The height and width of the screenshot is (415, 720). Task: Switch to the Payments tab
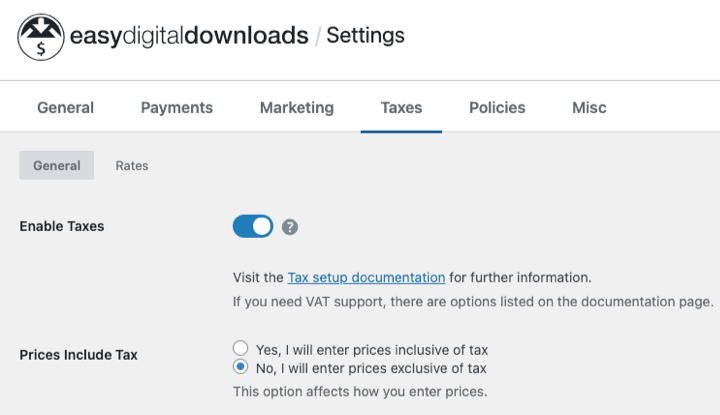(176, 108)
